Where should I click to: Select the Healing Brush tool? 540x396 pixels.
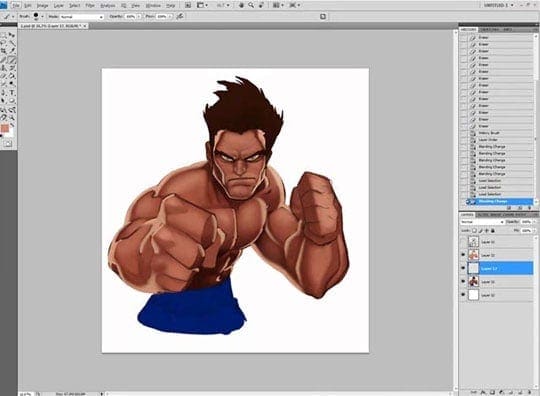[x=3, y=60]
